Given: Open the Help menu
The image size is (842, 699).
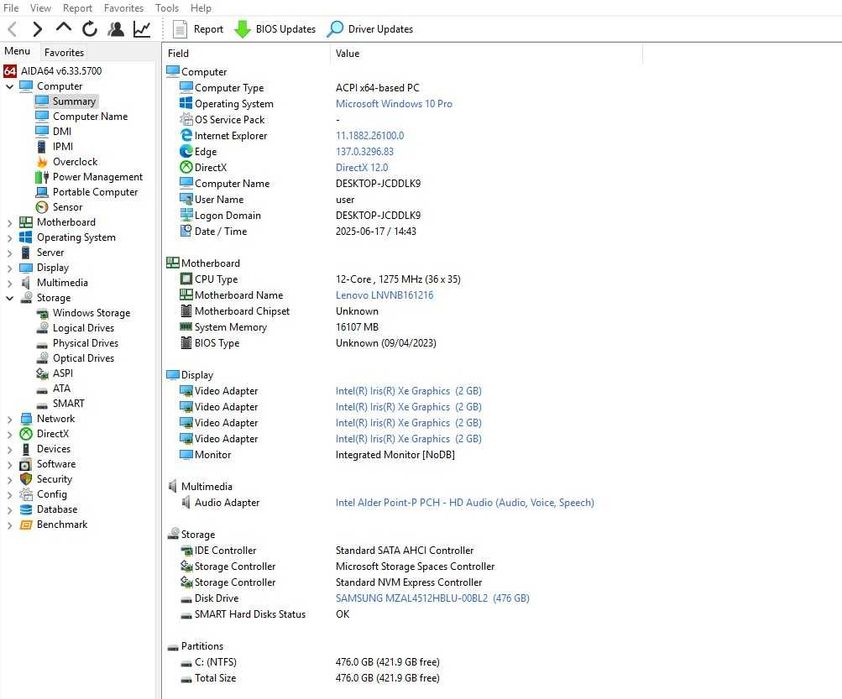Looking at the screenshot, I should tap(201, 8).
